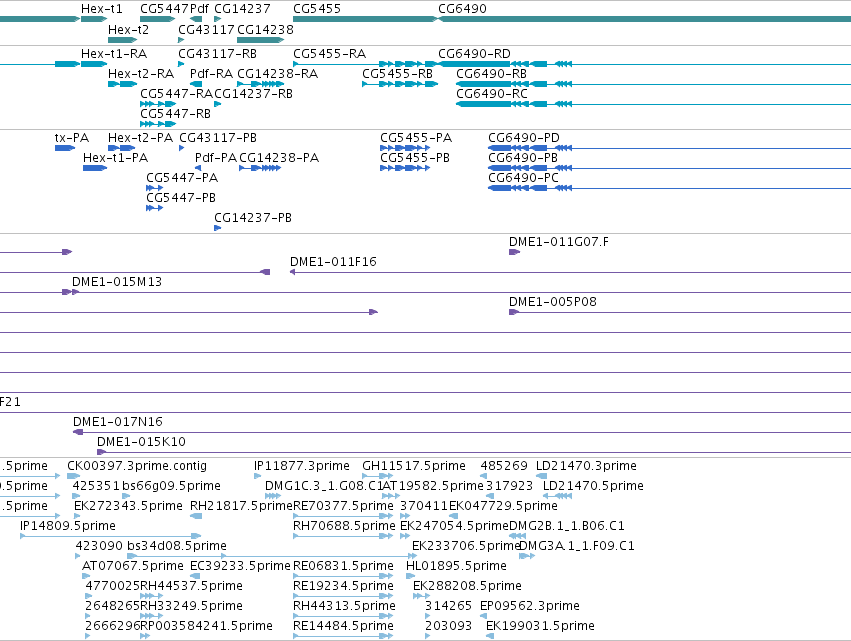The height and width of the screenshot is (641, 851).
Task: Click BAC clone DME1-015M13 label
Action: click(x=117, y=281)
